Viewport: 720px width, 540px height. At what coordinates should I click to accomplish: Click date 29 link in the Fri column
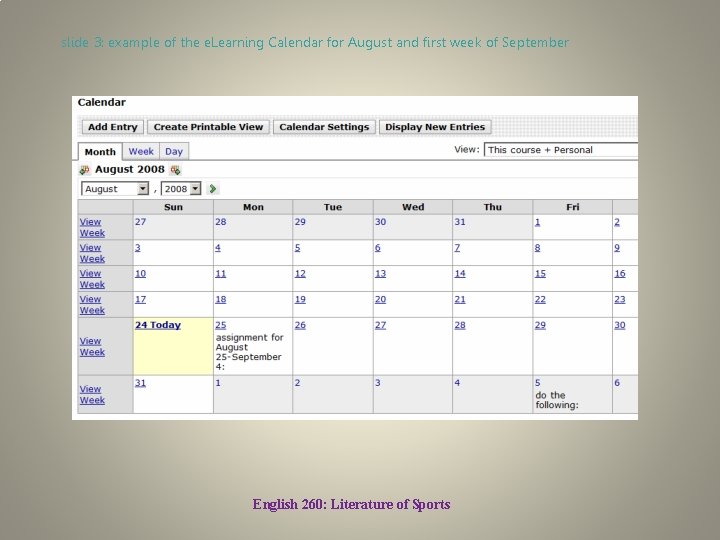[x=540, y=325]
